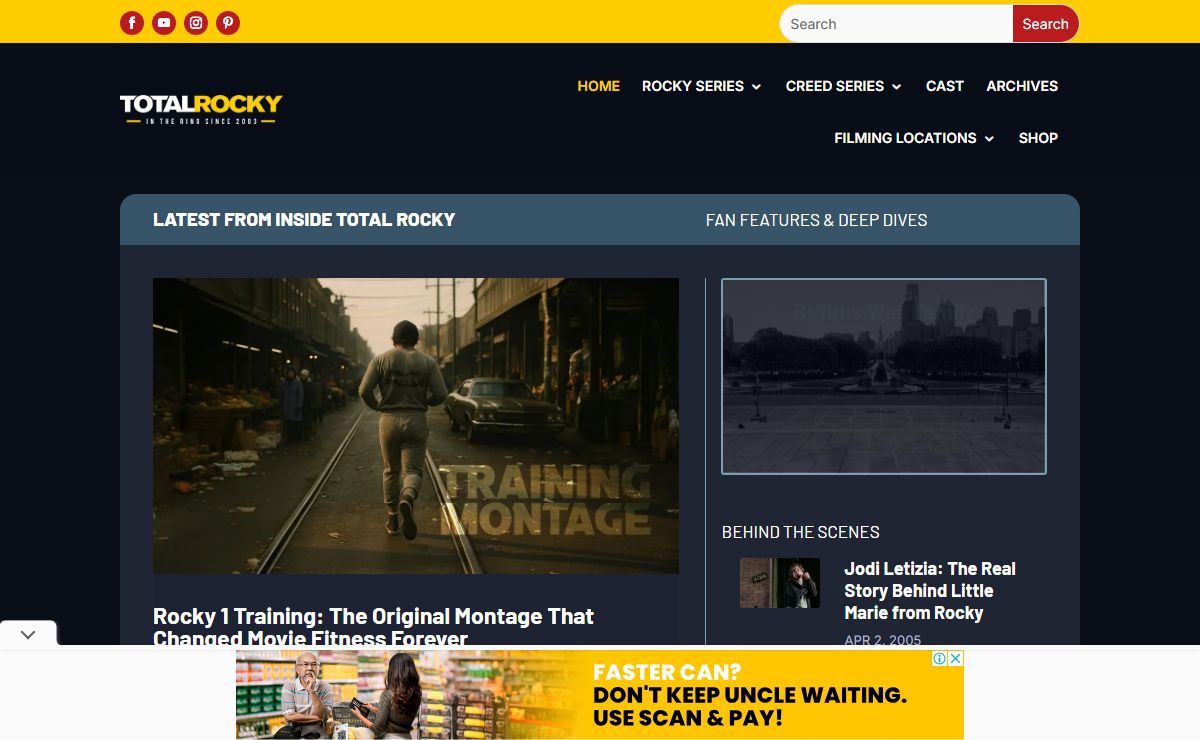Open the ROCKY SERIES menu item
This screenshot has width=1200, height=740.
click(x=693, y=86)
